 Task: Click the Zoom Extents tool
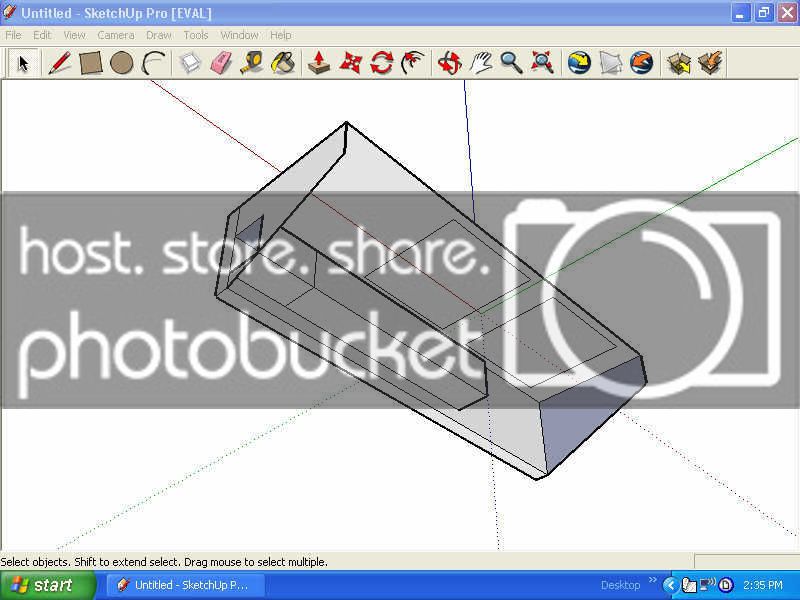542,63
